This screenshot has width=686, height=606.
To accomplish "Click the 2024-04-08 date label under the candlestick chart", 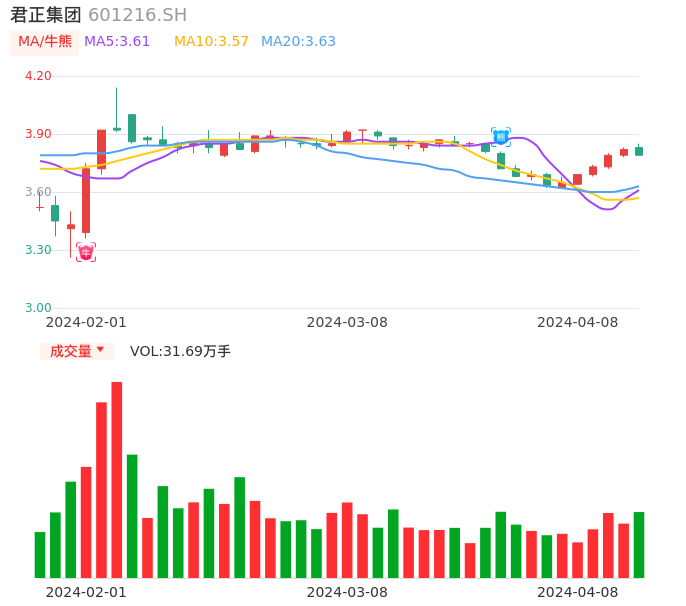I will 578,322.
